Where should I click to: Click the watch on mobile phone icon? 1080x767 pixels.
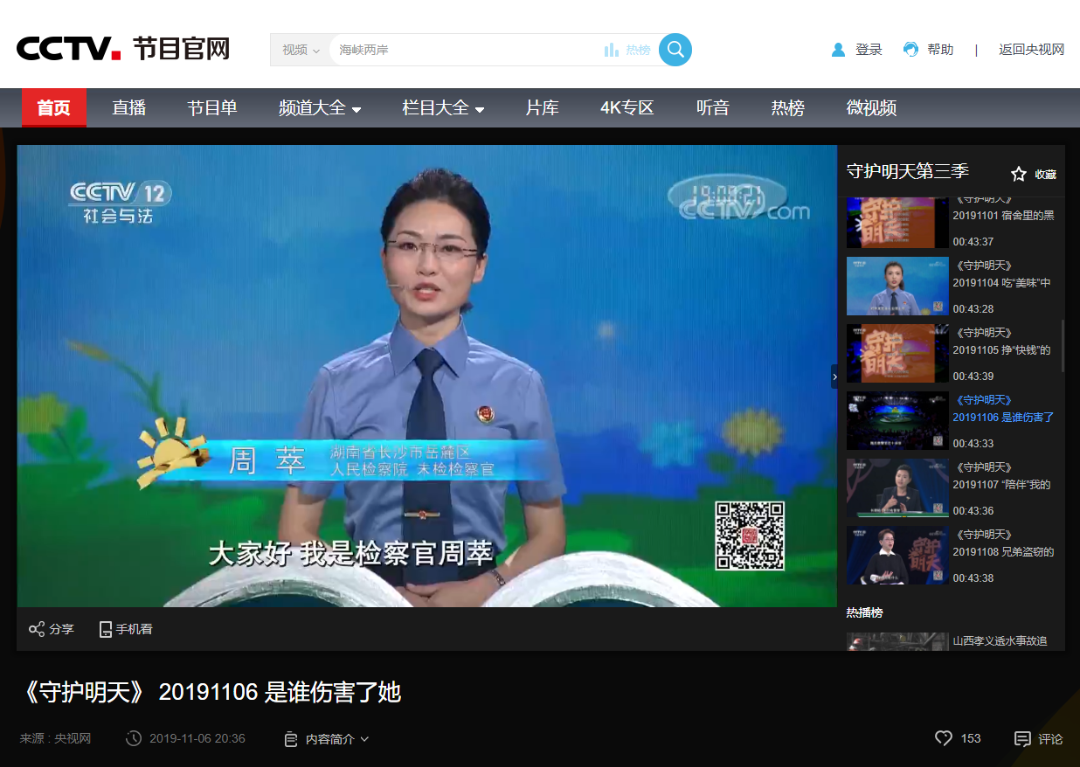coord(105,629)
